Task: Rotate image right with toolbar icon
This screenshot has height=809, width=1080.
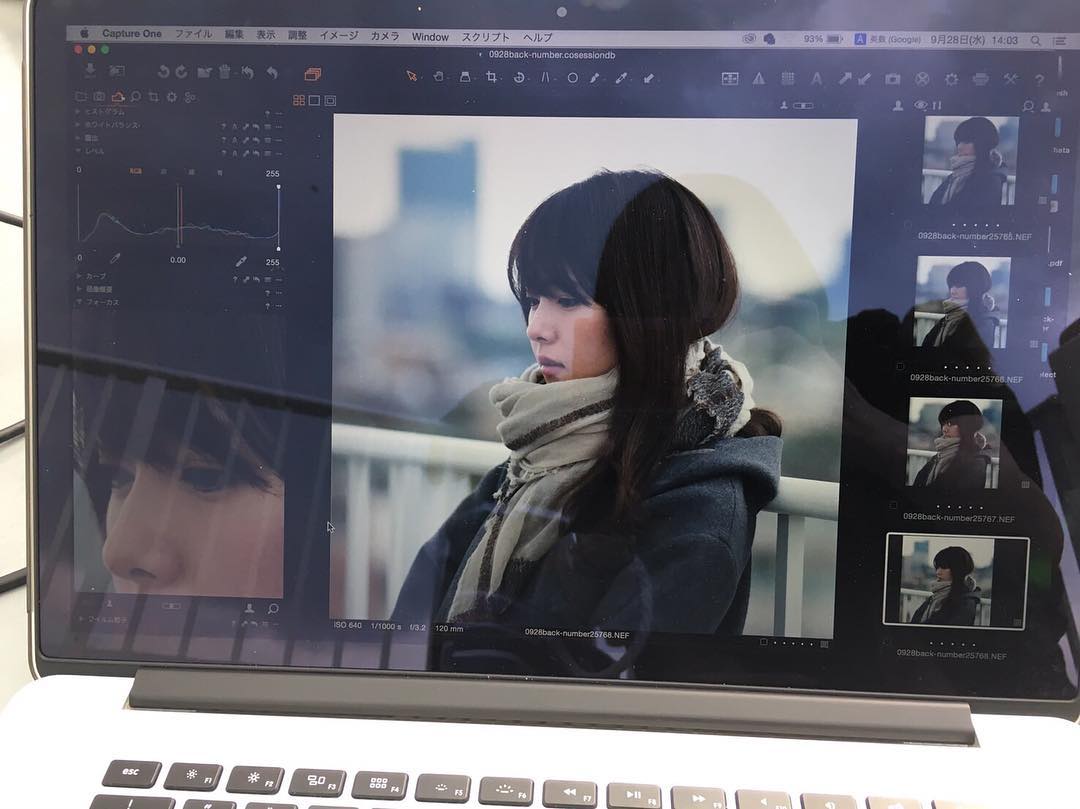Action: click(181, 71)
